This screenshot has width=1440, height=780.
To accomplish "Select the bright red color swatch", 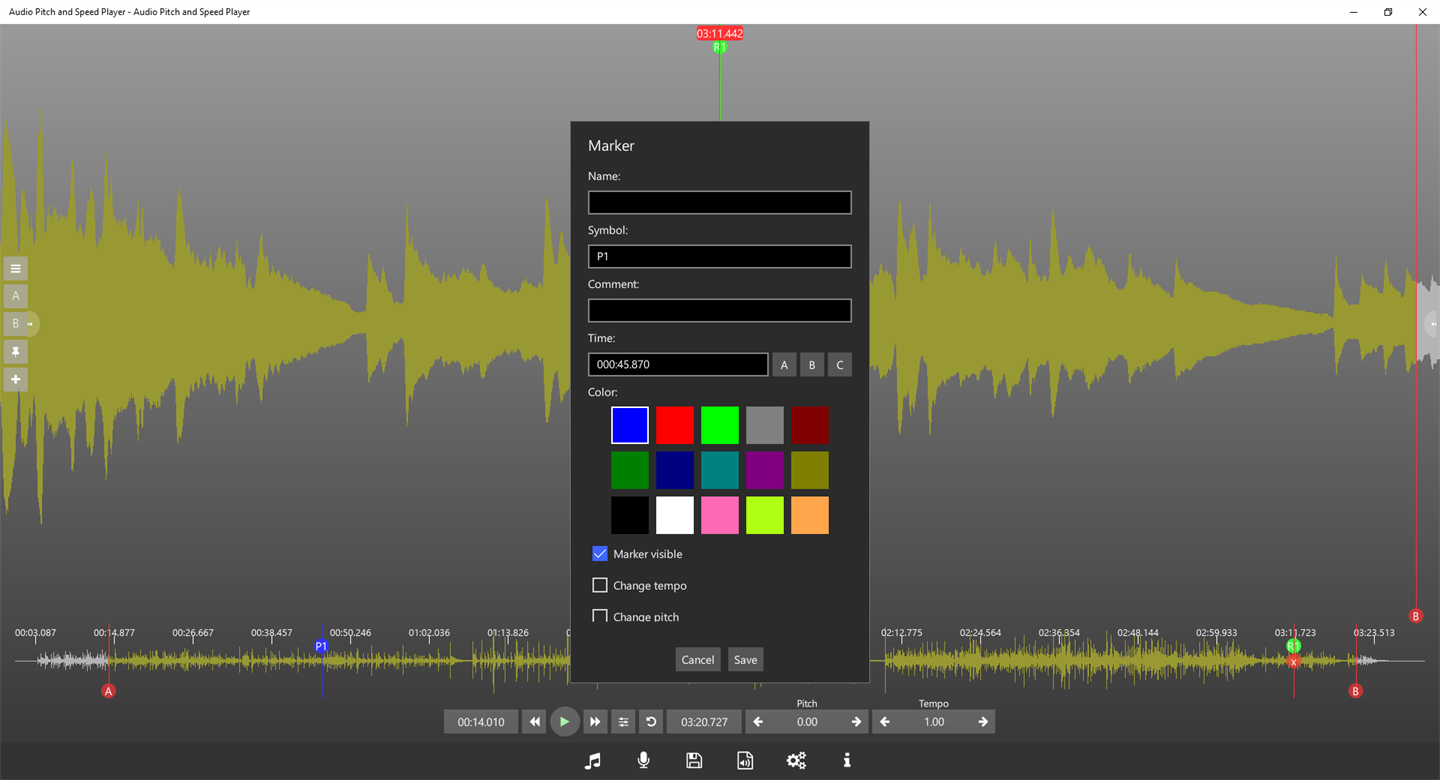I will [x=675, y=425].
